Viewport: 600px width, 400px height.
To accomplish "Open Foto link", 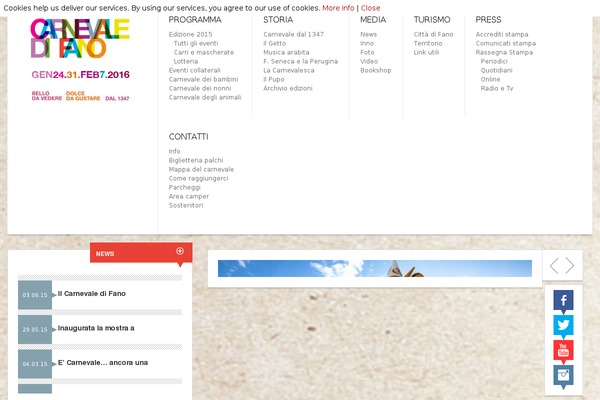I will point(367,52).
